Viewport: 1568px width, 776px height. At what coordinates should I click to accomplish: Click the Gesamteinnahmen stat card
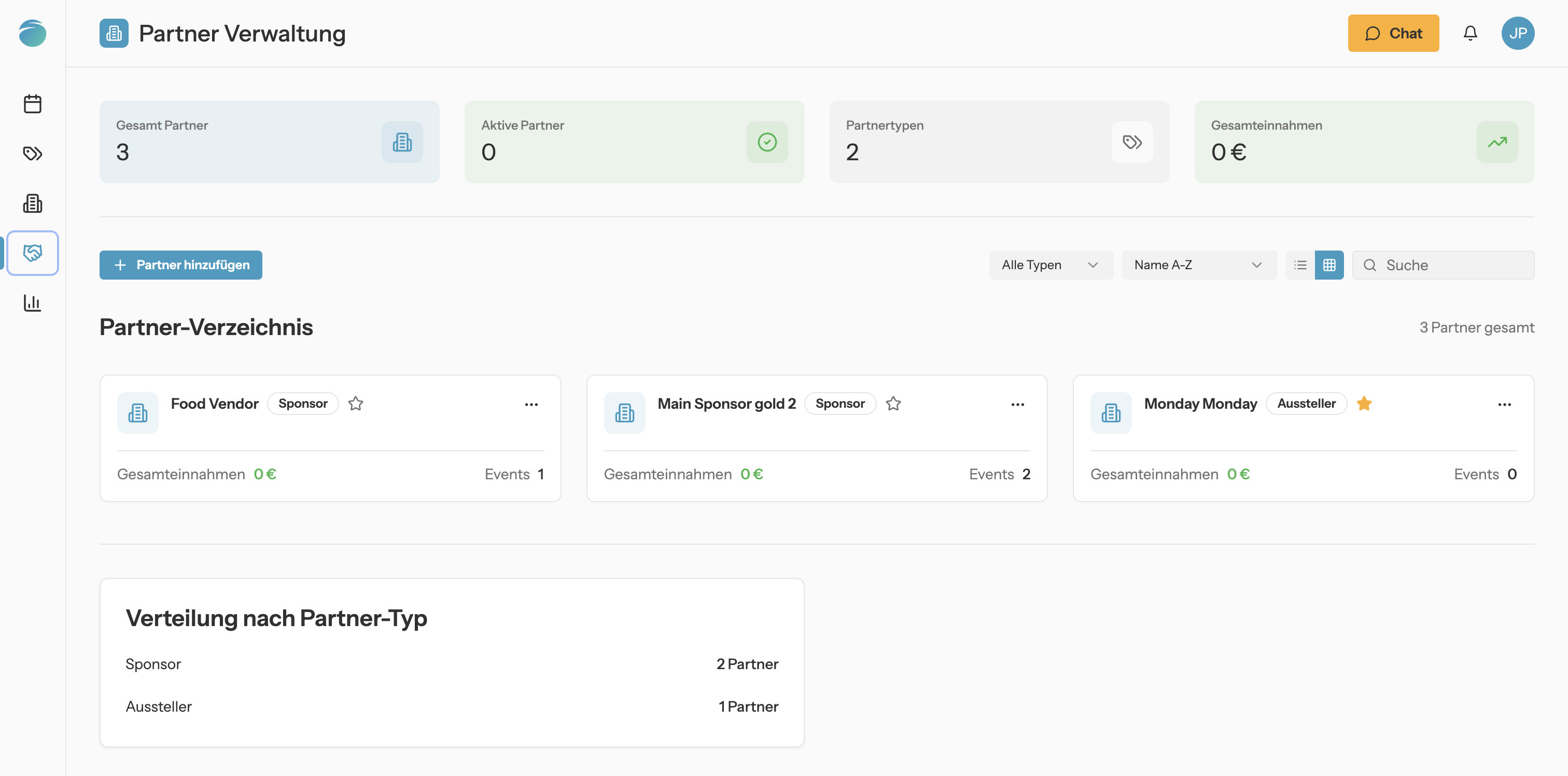1364,142
